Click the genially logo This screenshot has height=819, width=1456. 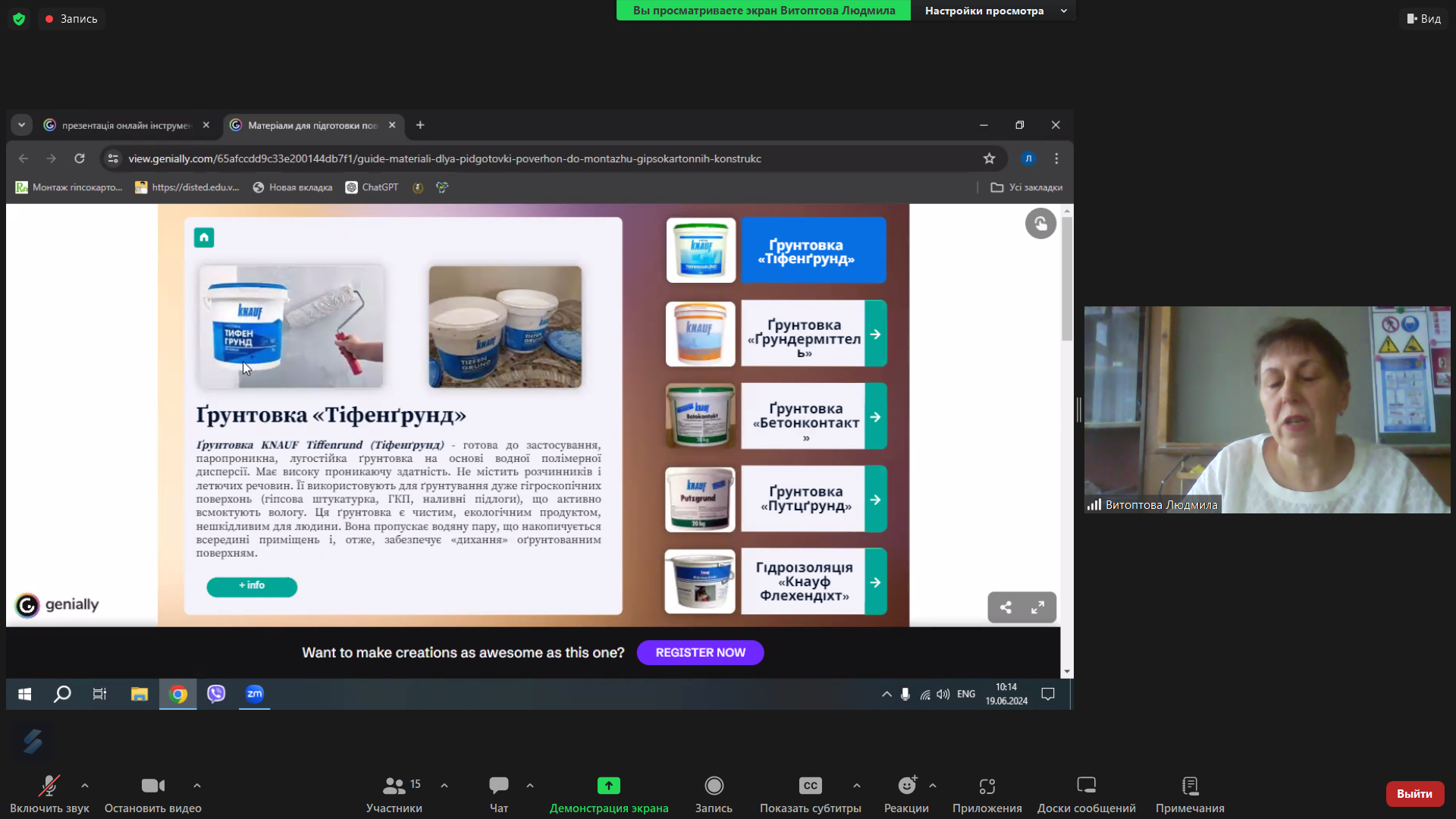(x=57, y=605)
